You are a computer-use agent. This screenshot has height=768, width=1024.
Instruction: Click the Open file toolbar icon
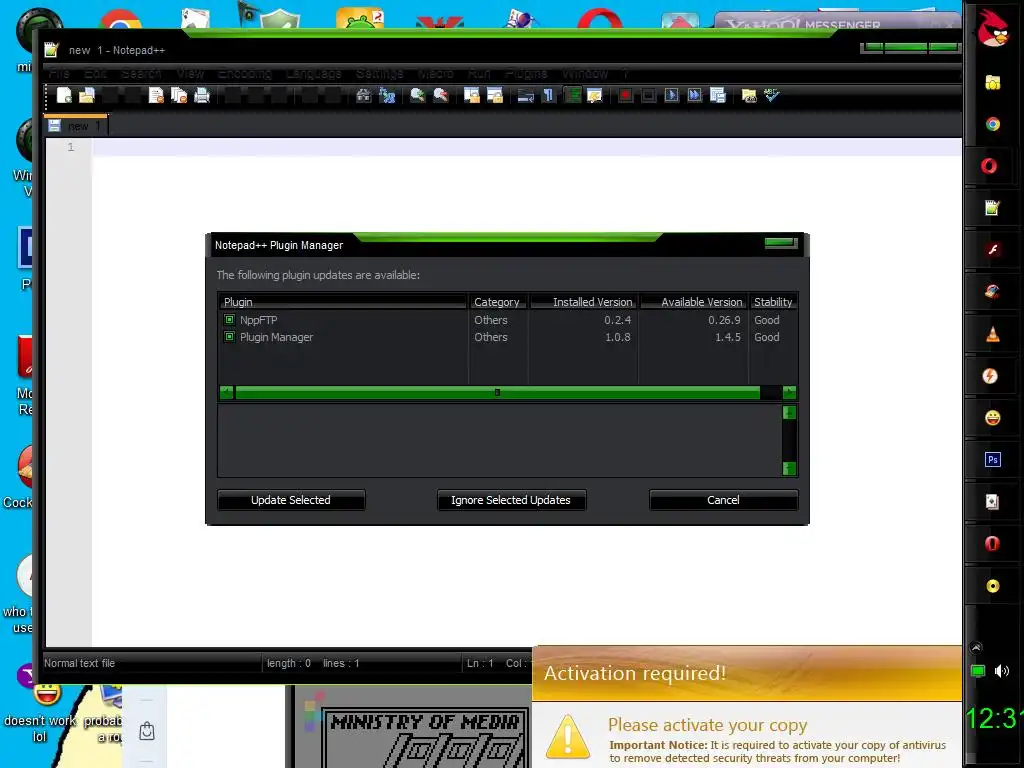pos(87,95)
